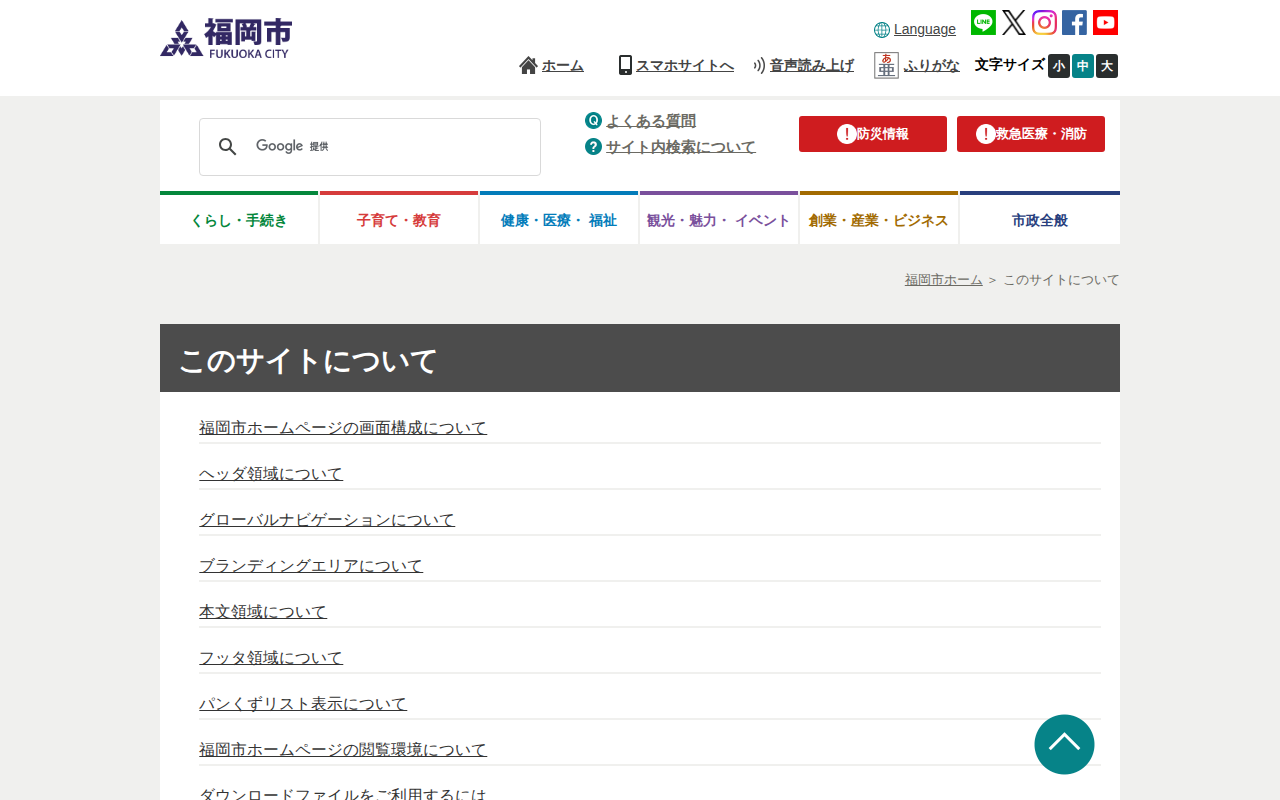Set text size to small (小)
The image size is (1280, 800).
(1059, 66)
